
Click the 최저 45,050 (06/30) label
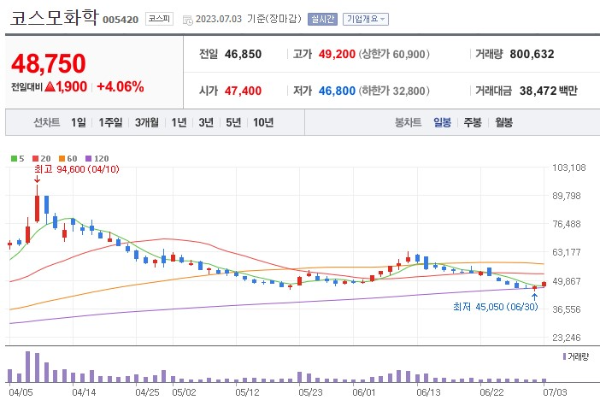pyautogui.click(x=496, y=307)
